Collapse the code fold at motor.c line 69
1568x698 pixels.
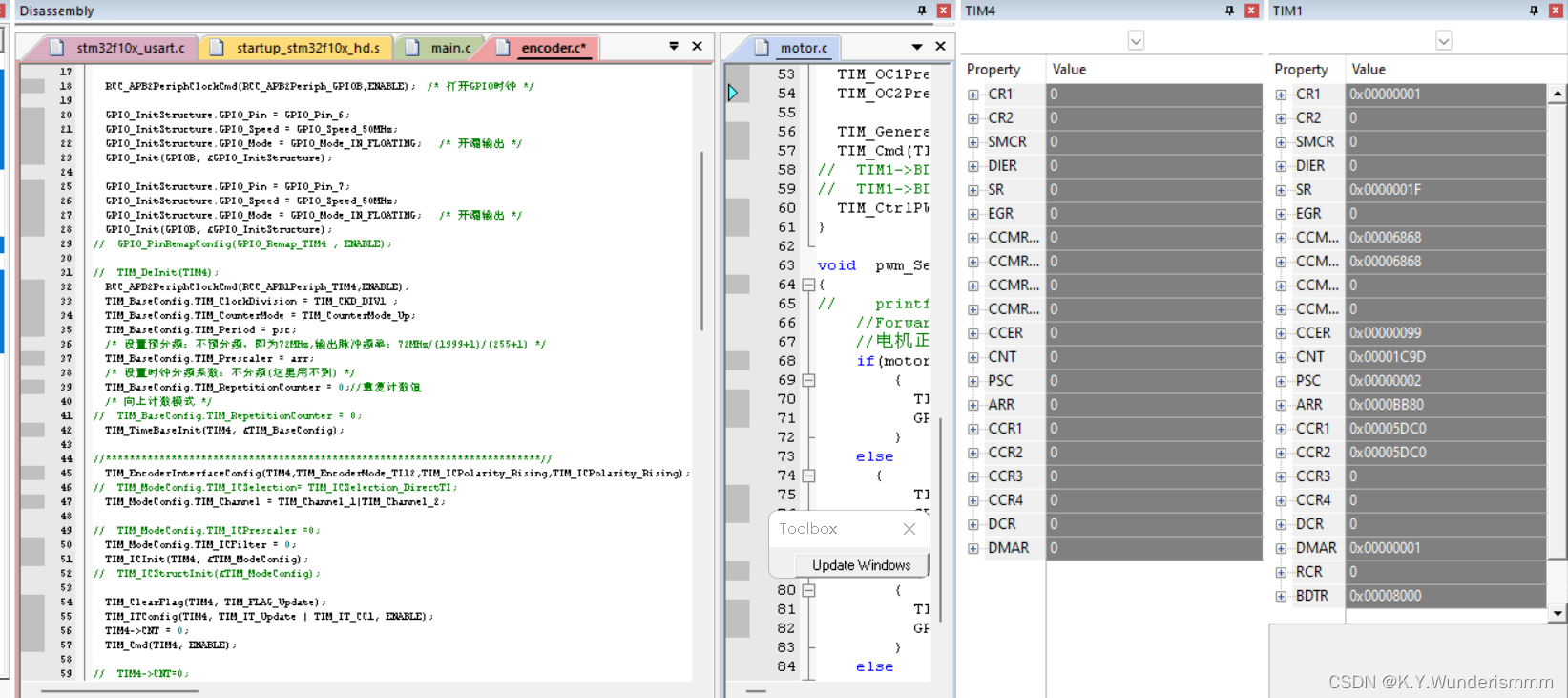[x=808, y=380]
